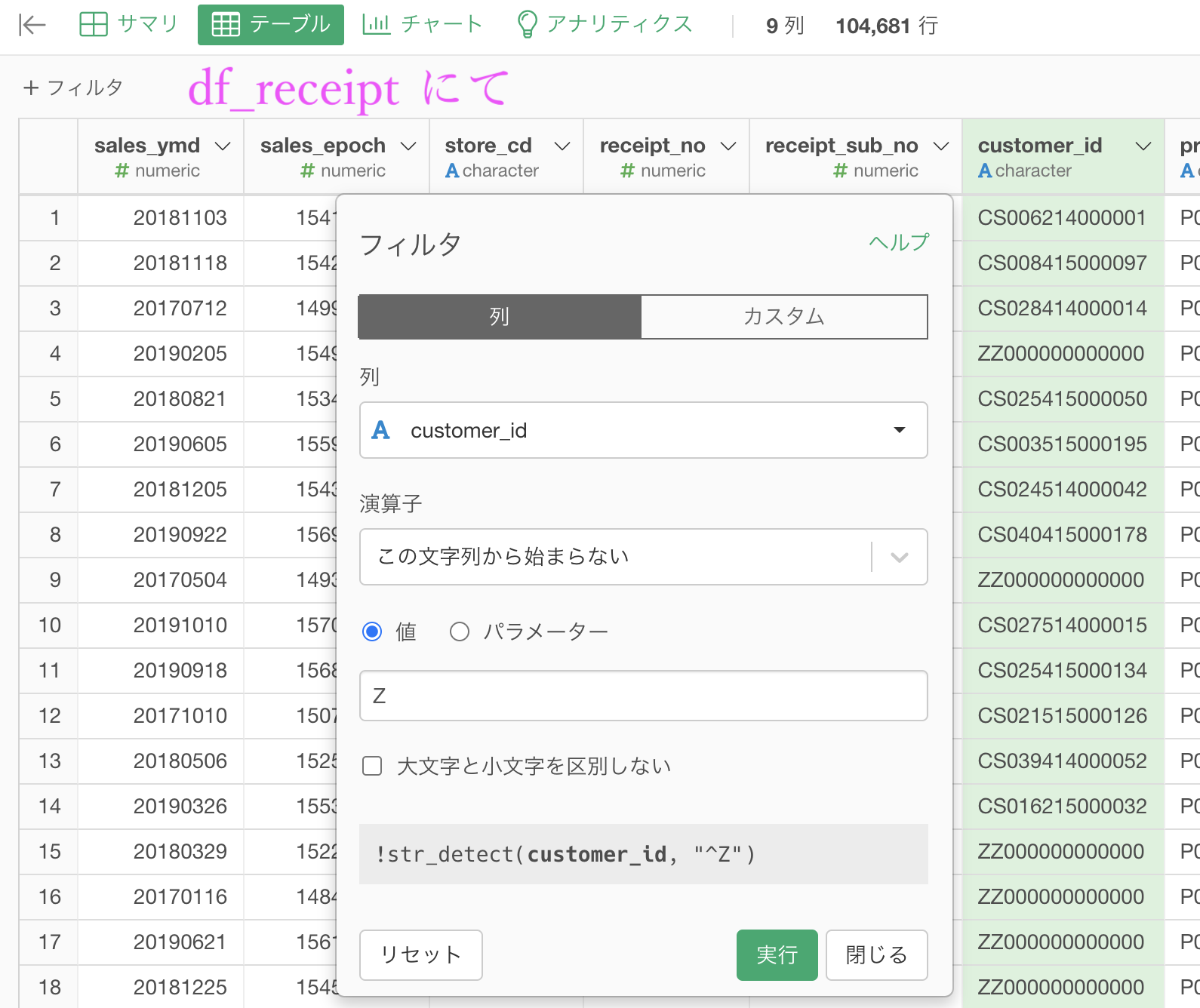Click cell CS040415000178
The height and width of the screenshot is (1008, 1200).
1063,535
